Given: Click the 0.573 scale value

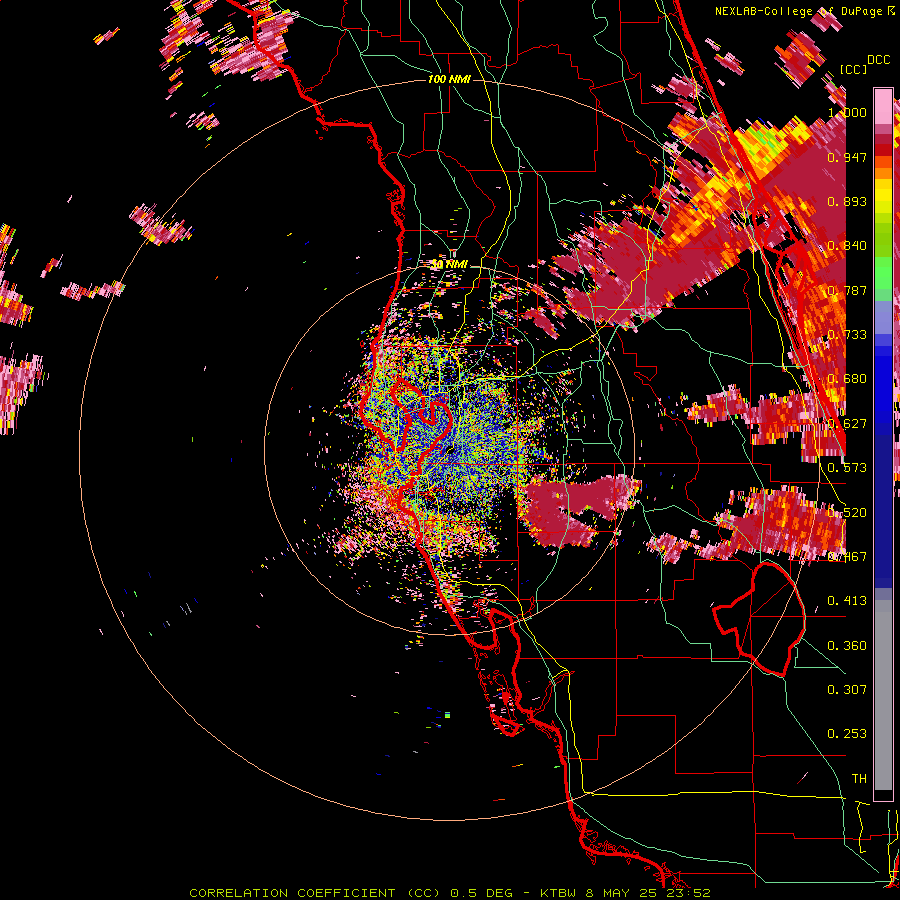Looking at the screenshot, I should [x=847, y=468].
